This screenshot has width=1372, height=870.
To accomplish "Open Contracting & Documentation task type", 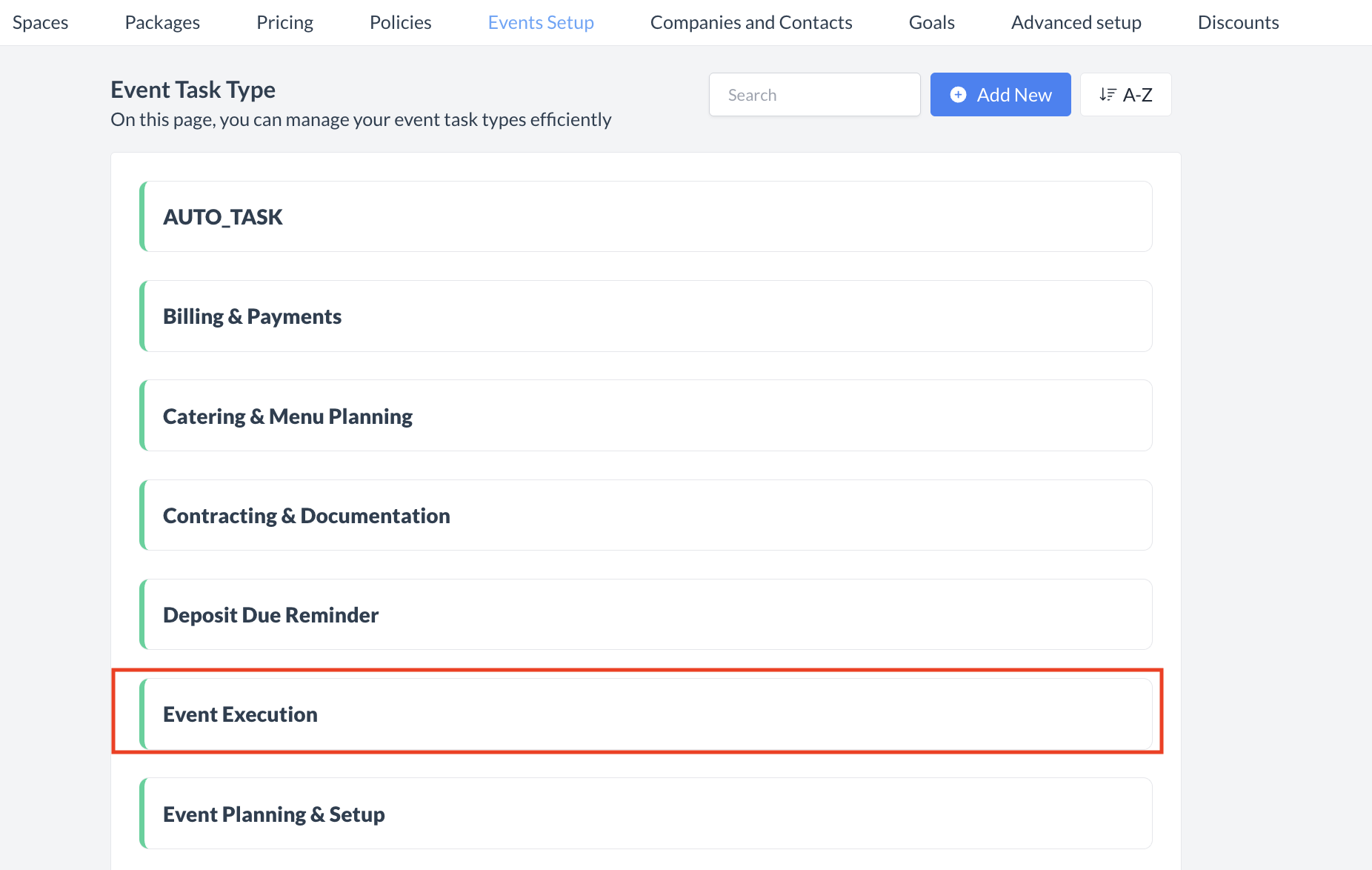I will 646,515.
